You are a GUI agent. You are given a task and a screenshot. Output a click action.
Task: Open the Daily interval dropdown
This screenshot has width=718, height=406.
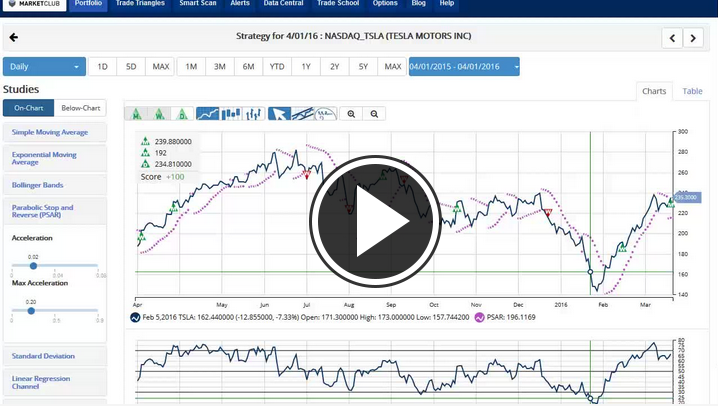(x=44, y=67)
